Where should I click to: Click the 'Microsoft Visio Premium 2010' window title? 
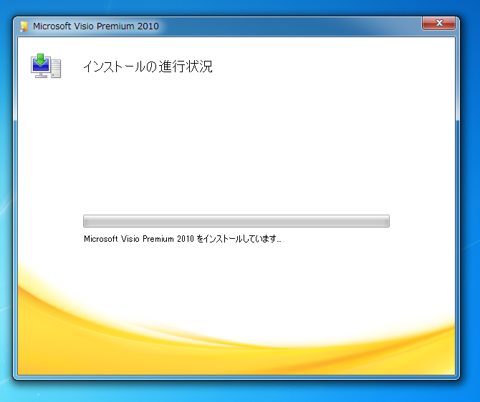click(96, 26)
